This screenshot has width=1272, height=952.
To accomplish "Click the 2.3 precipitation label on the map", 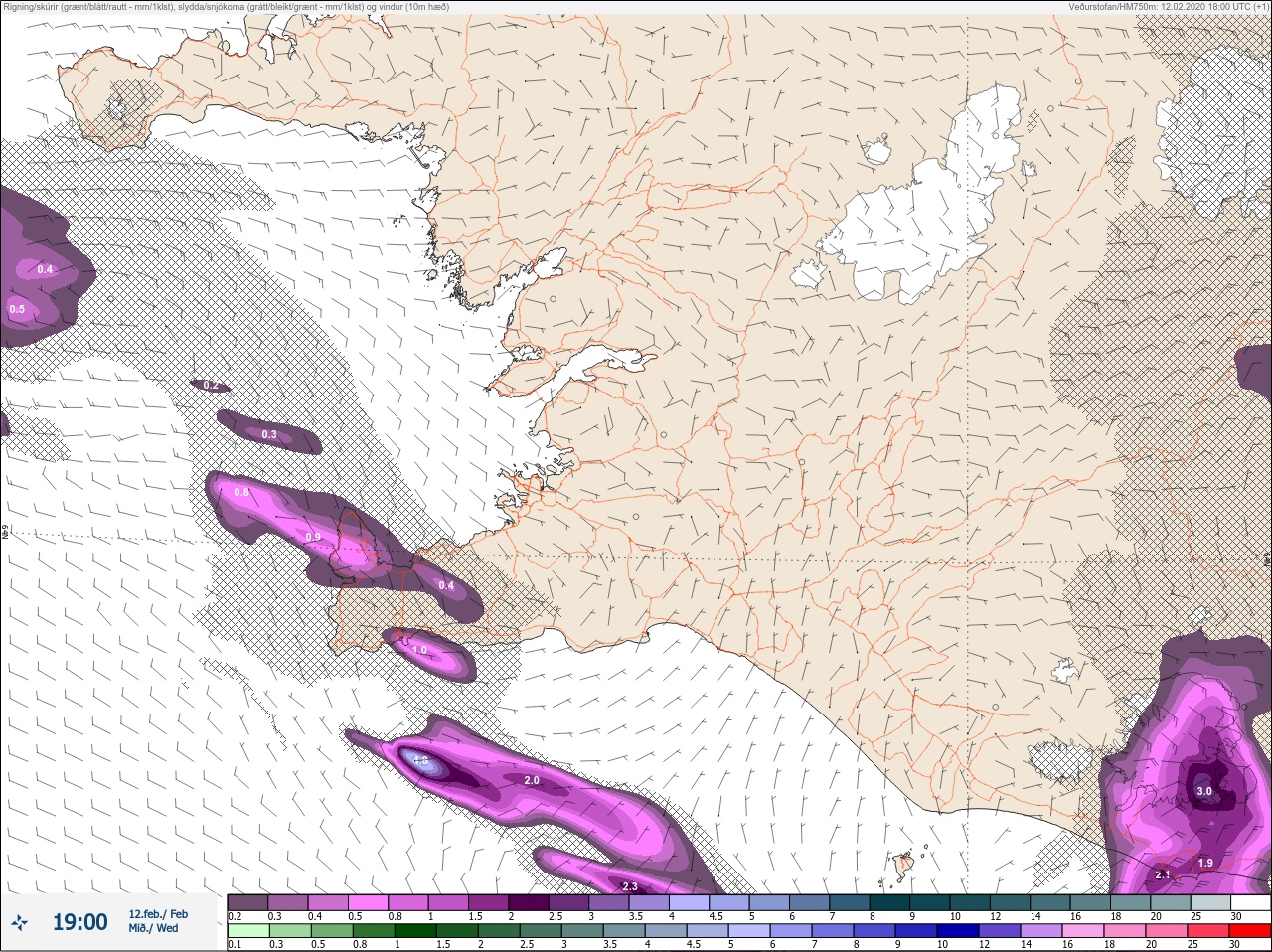I will 629,886.
